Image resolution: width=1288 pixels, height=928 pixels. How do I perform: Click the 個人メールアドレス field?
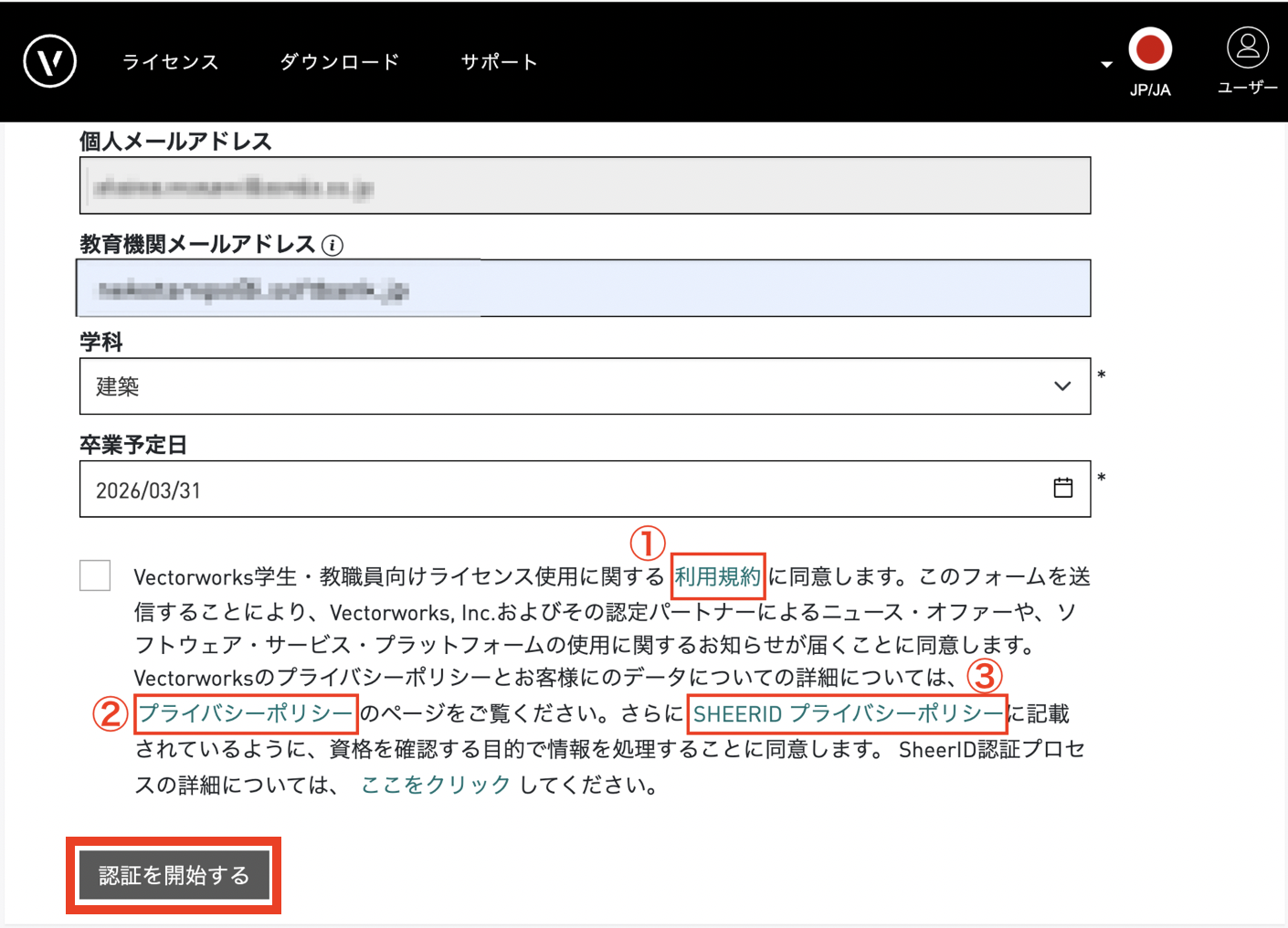585,185
